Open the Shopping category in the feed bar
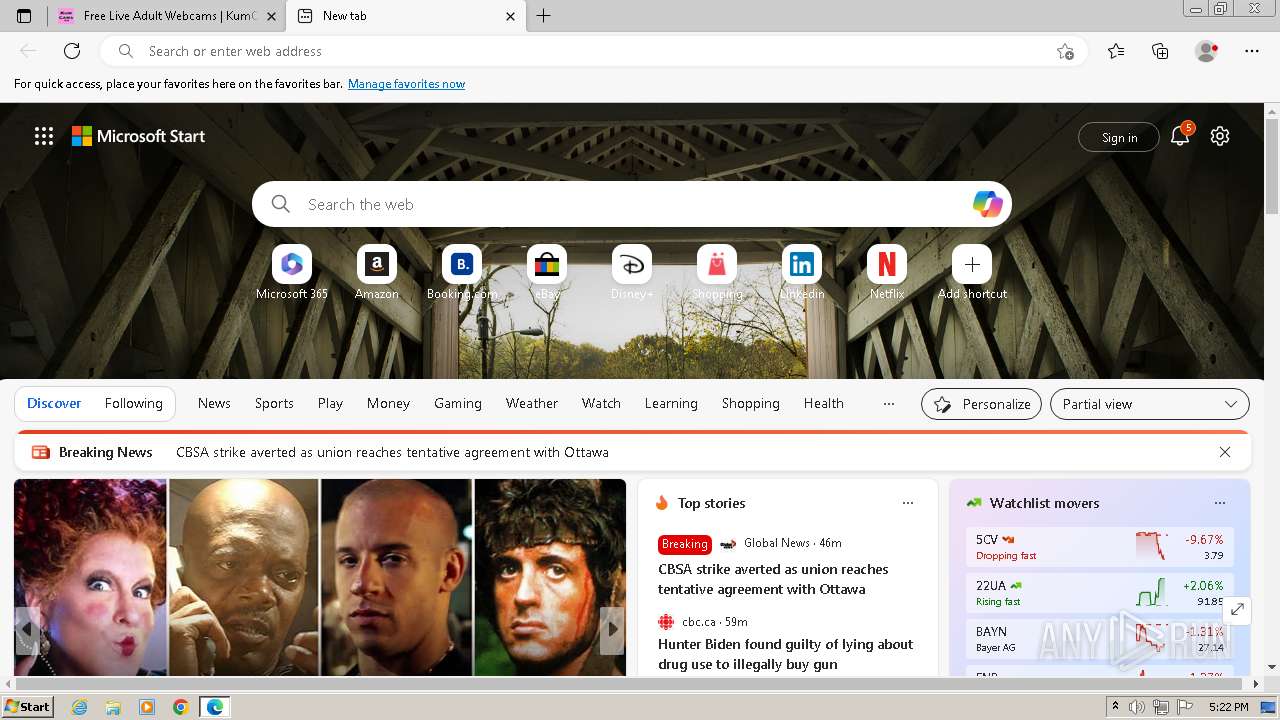1280x720 pixels. pyautogui.click(x=751, y=404)
